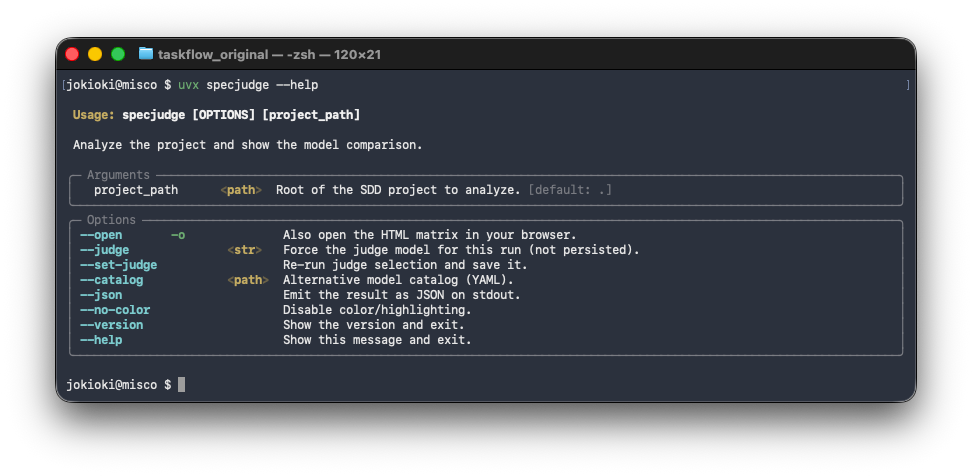Click the --open option text

pos(101,236)
